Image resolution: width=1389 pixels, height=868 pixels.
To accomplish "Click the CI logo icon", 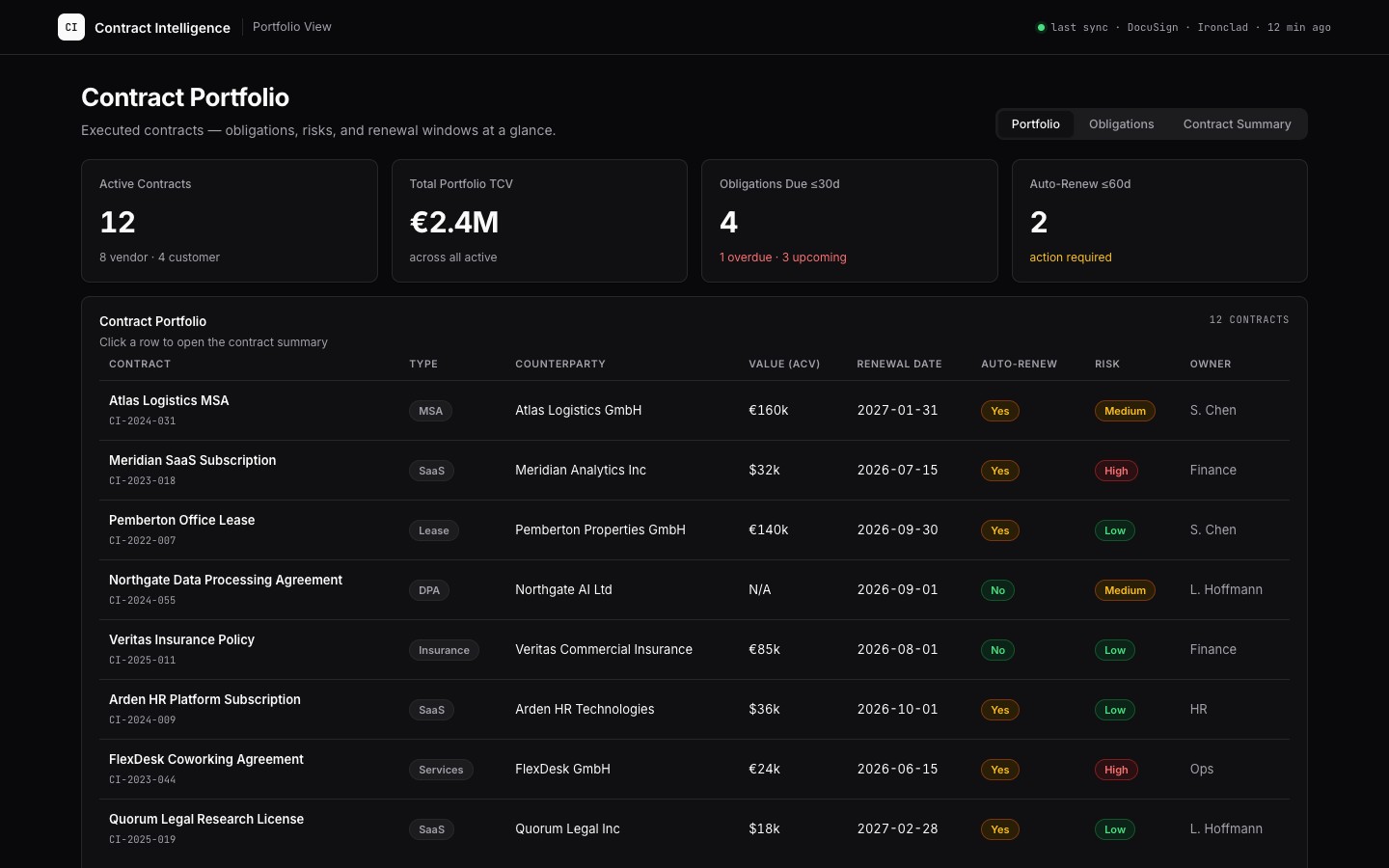I will (71, 27).
